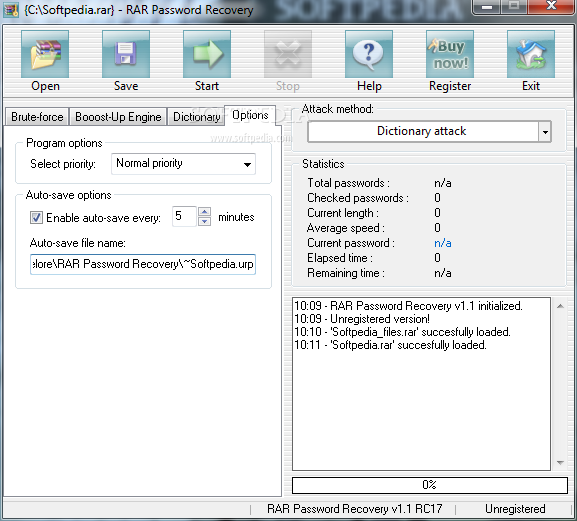Click the Checked passwords statistic label
The image size is (577, 521).
click(x=358, y=198)
